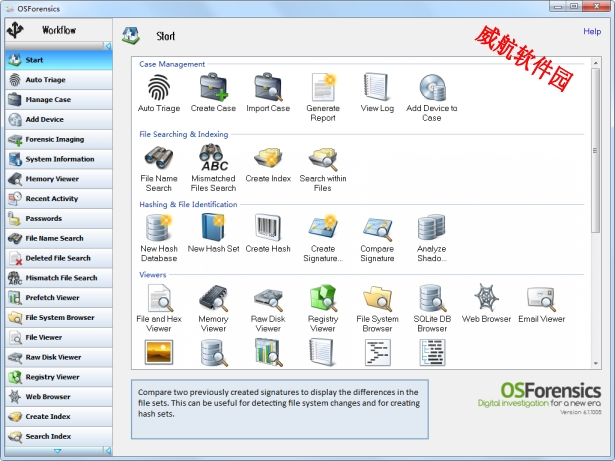Select Add Device to Case icon

[432, 87]
